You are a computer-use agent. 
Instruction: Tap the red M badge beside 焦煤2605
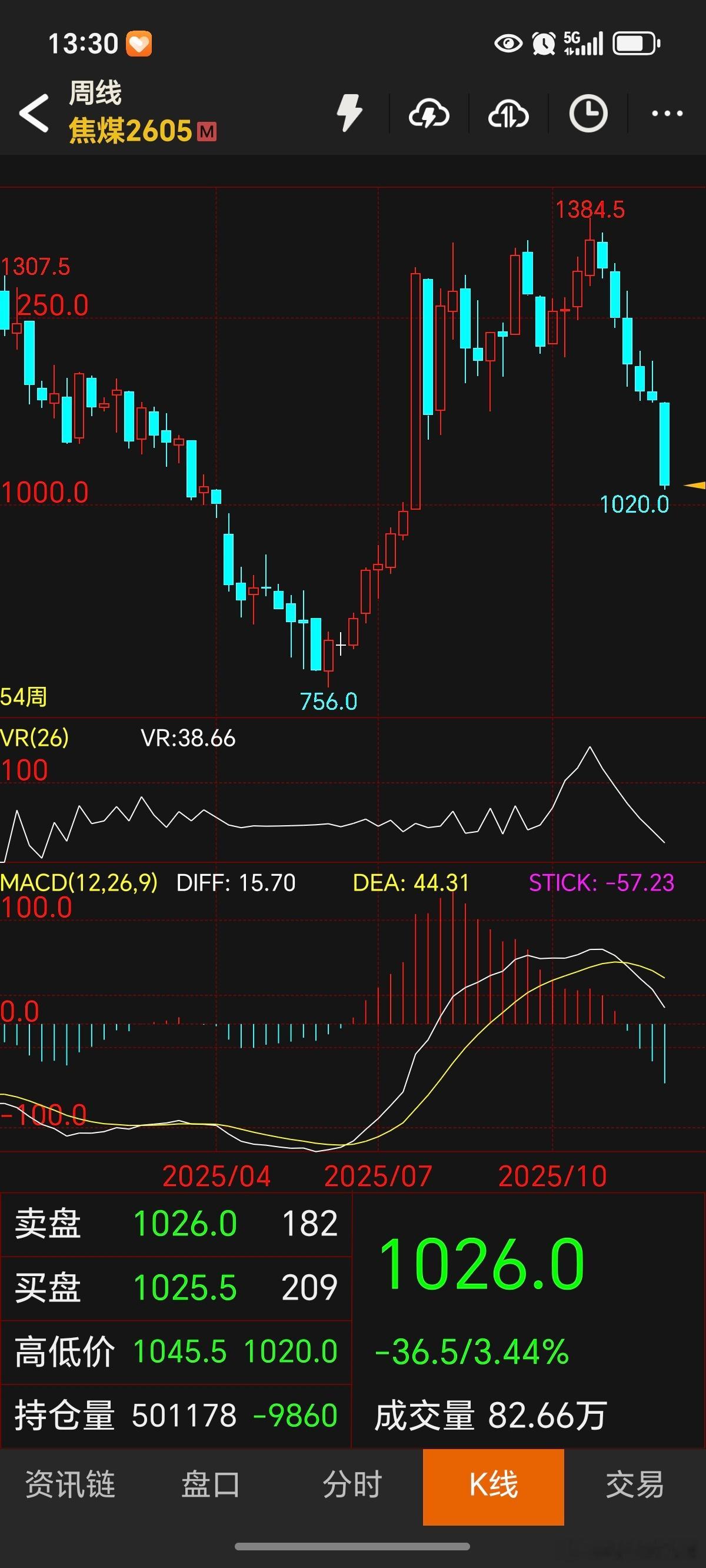pyautogui.click(x=207, y=131)
